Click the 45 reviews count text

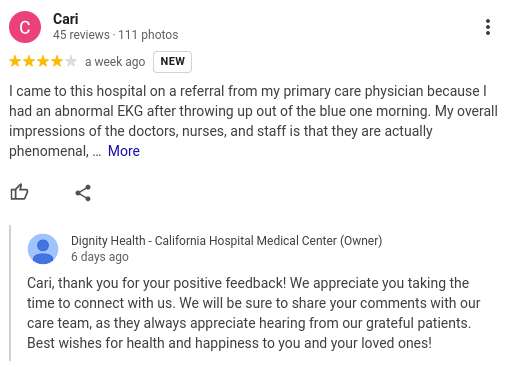81,35
